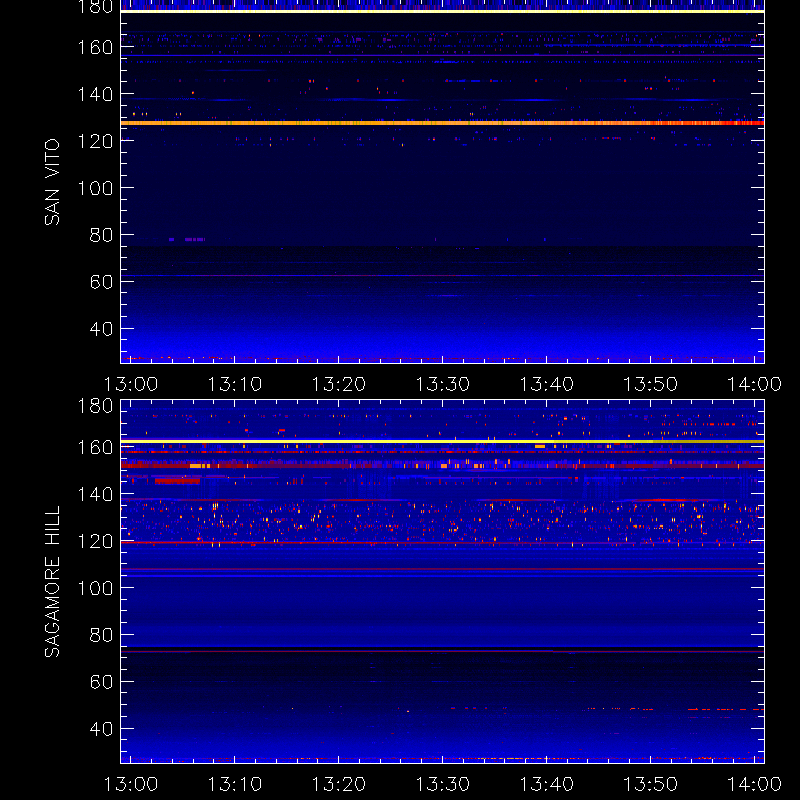Click the 13:20 time label under San Vito plot
The image size is (800, 800).
point(339,384)
